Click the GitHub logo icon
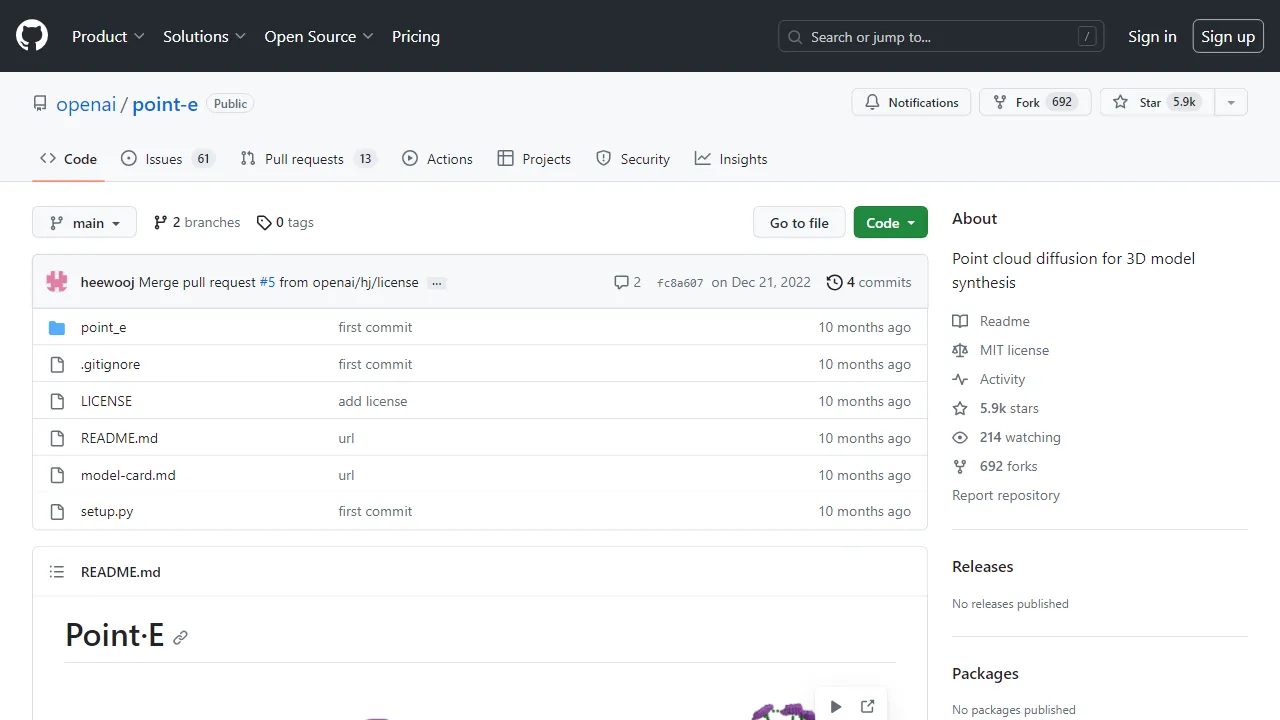 pyautogui.click(x=32, y=36)
